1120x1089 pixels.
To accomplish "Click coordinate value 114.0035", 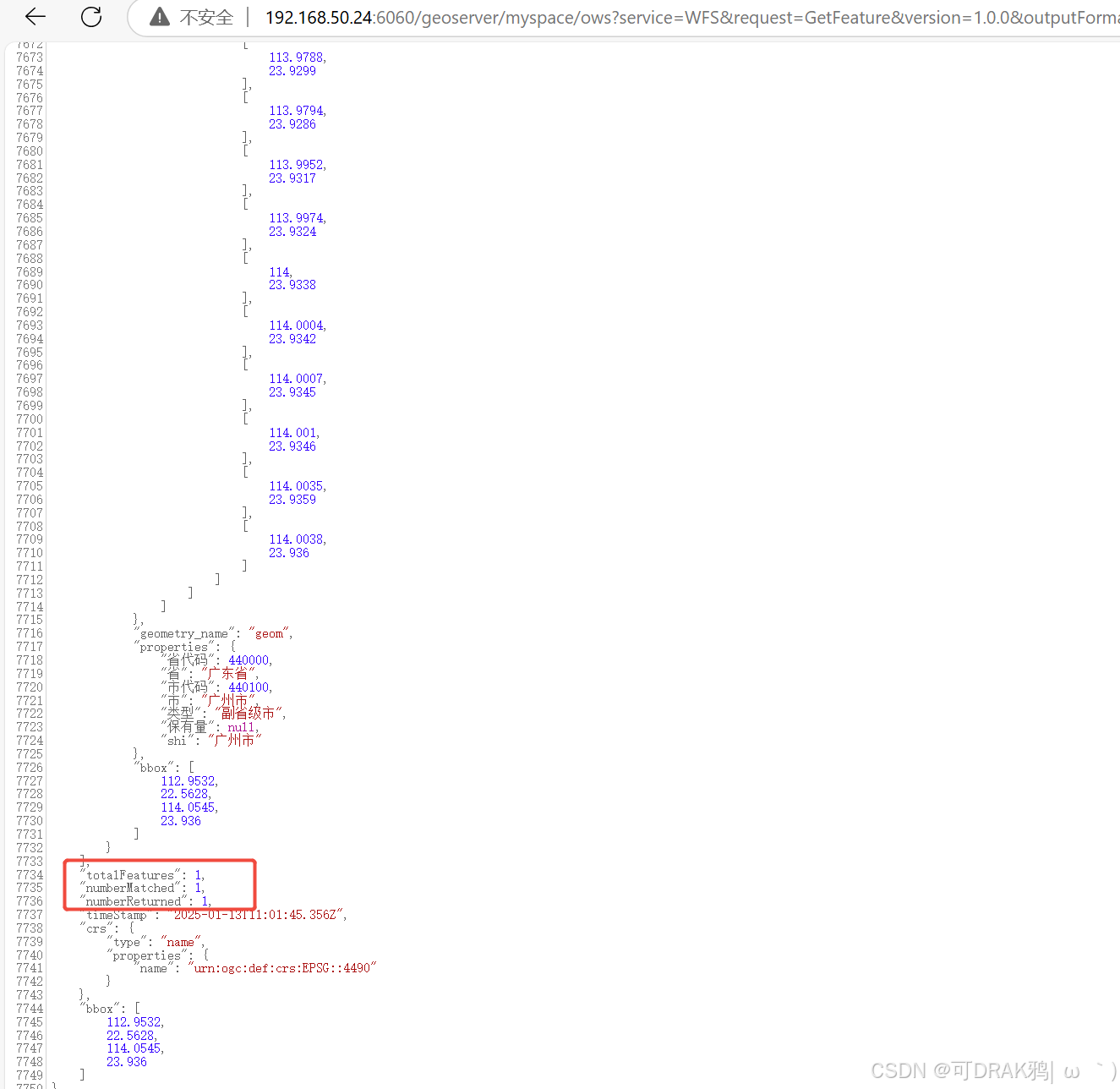I will pyautogui.click(x=296, y=486).
